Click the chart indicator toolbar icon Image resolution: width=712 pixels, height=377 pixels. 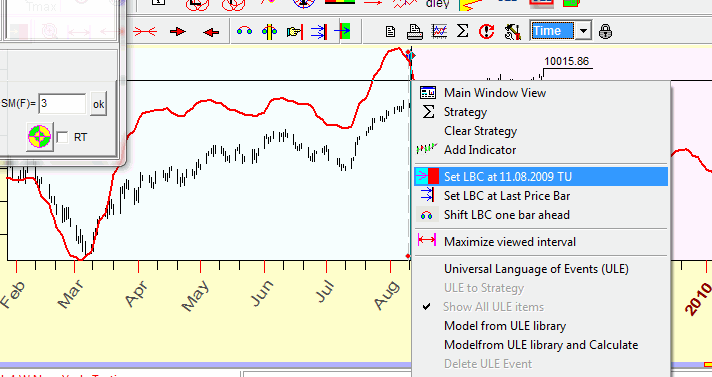tap(439, 31)
